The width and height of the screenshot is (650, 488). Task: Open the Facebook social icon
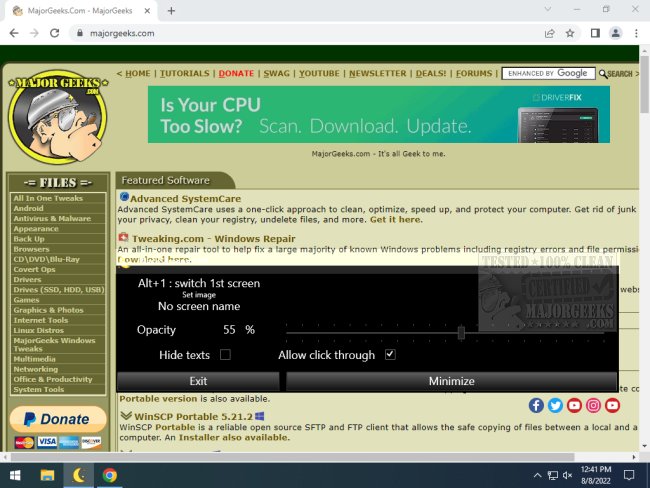click(x=536, y=405)
